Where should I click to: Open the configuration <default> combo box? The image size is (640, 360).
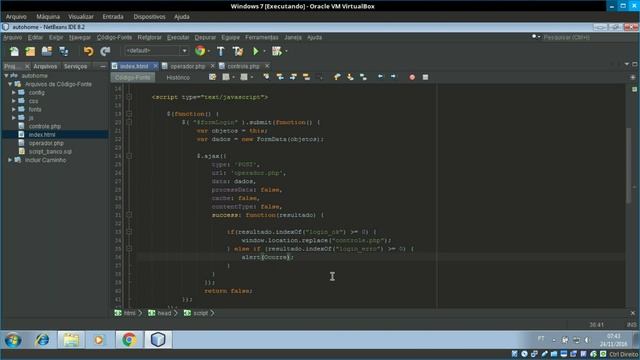[156, 51]
